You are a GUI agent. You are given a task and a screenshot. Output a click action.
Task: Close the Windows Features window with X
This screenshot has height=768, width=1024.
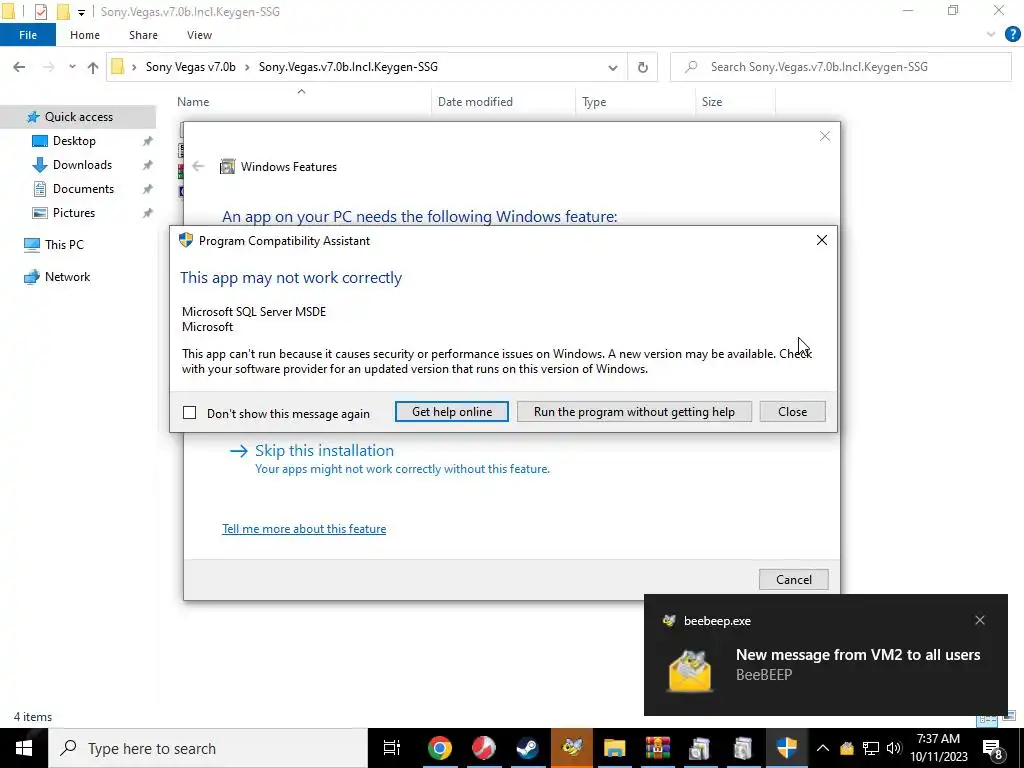point(825,136)
